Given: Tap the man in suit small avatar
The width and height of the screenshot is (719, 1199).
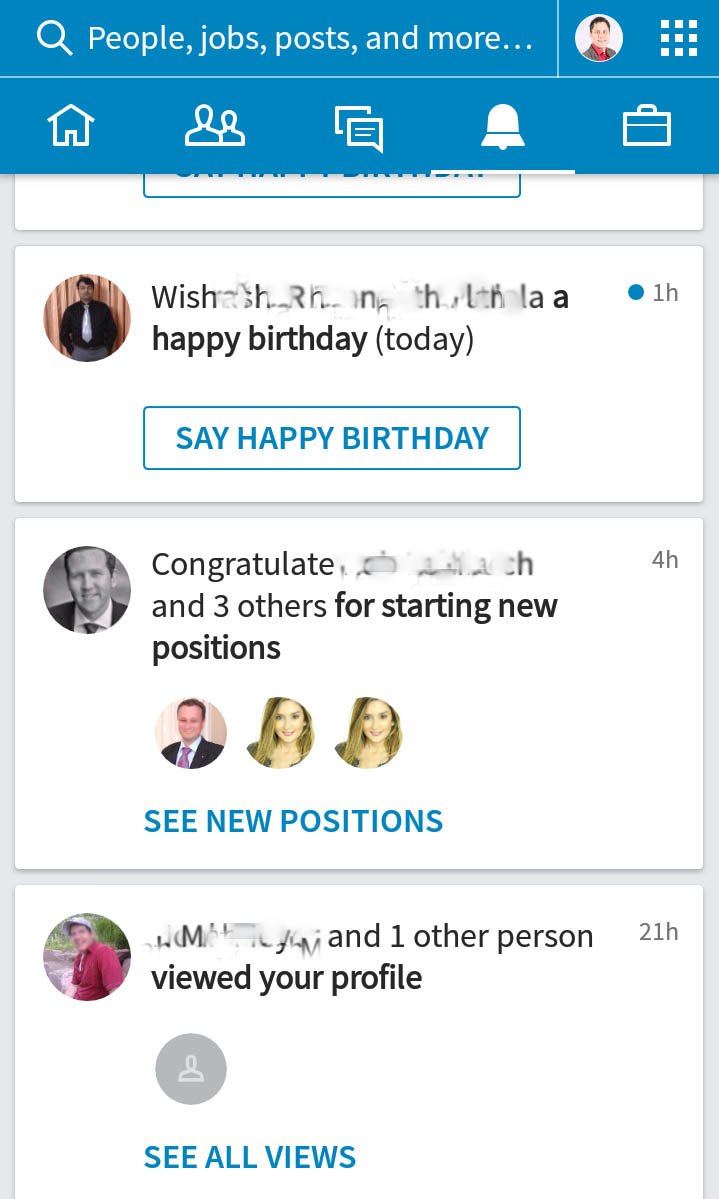Looking at the screenshot, I should 191,733.
